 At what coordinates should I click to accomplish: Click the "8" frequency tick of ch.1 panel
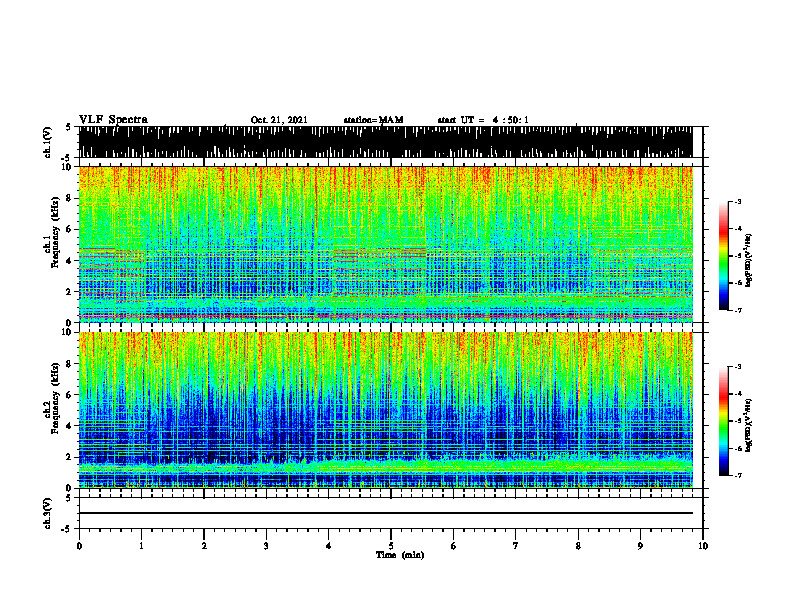(x=69, y=198)
